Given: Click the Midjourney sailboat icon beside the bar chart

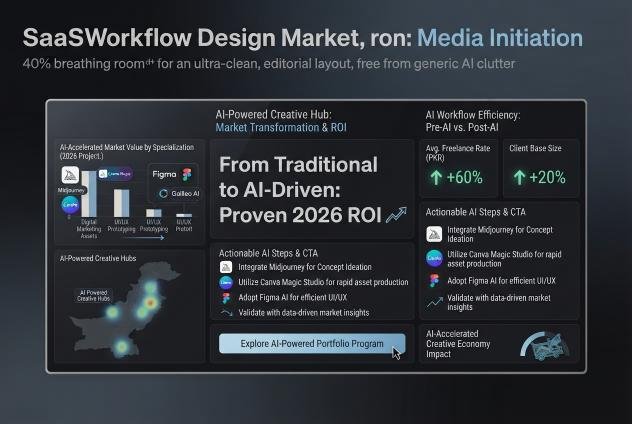Looking at the screenshot, I should 71,175.
